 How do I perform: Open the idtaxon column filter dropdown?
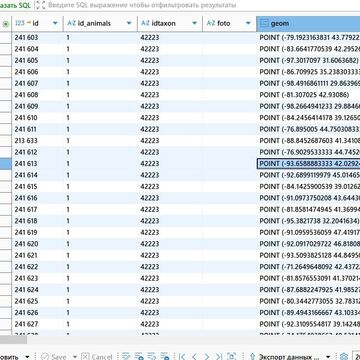pos(194,23)
